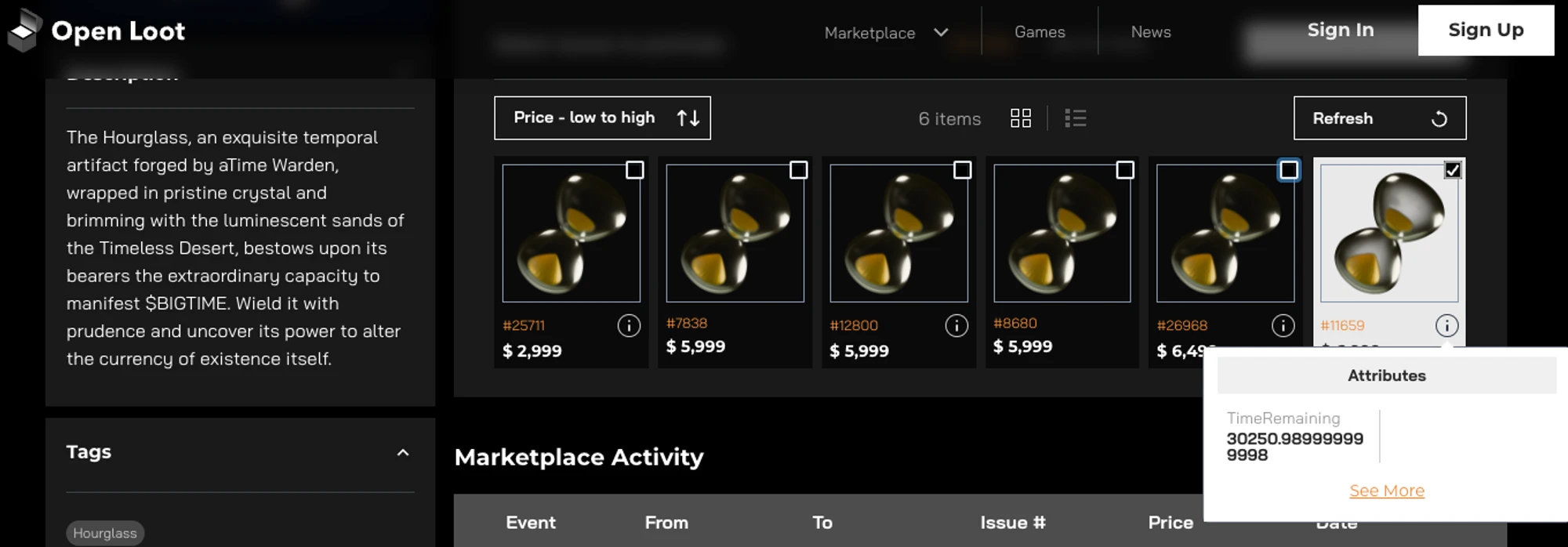Uncheck the selected hourglass #11659 checkbox
The image size is (1568, 547).
point(1452,170)
